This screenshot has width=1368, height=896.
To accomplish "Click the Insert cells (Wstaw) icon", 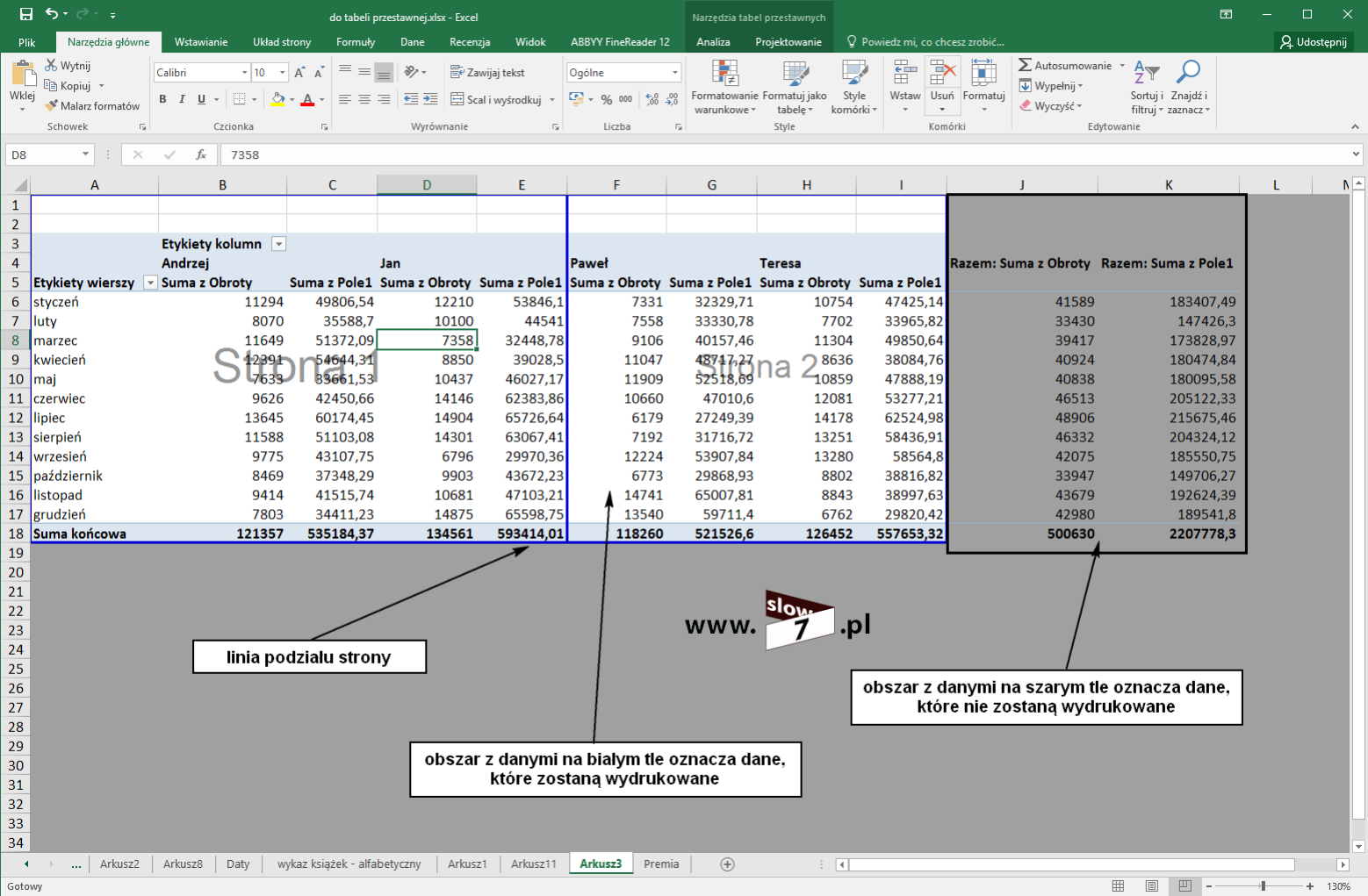I will pos(905,74).
